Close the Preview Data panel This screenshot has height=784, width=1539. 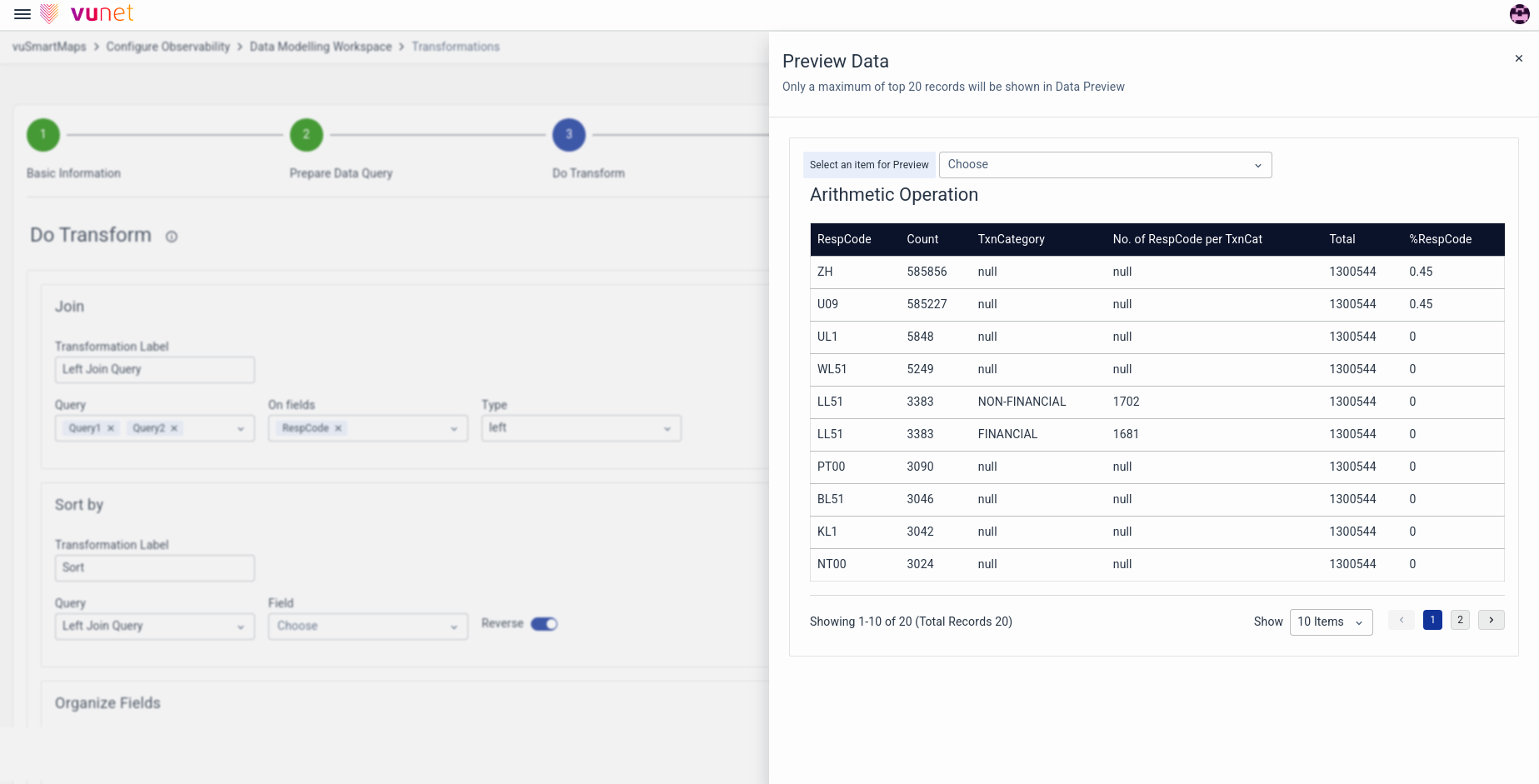pos(1518,58)
